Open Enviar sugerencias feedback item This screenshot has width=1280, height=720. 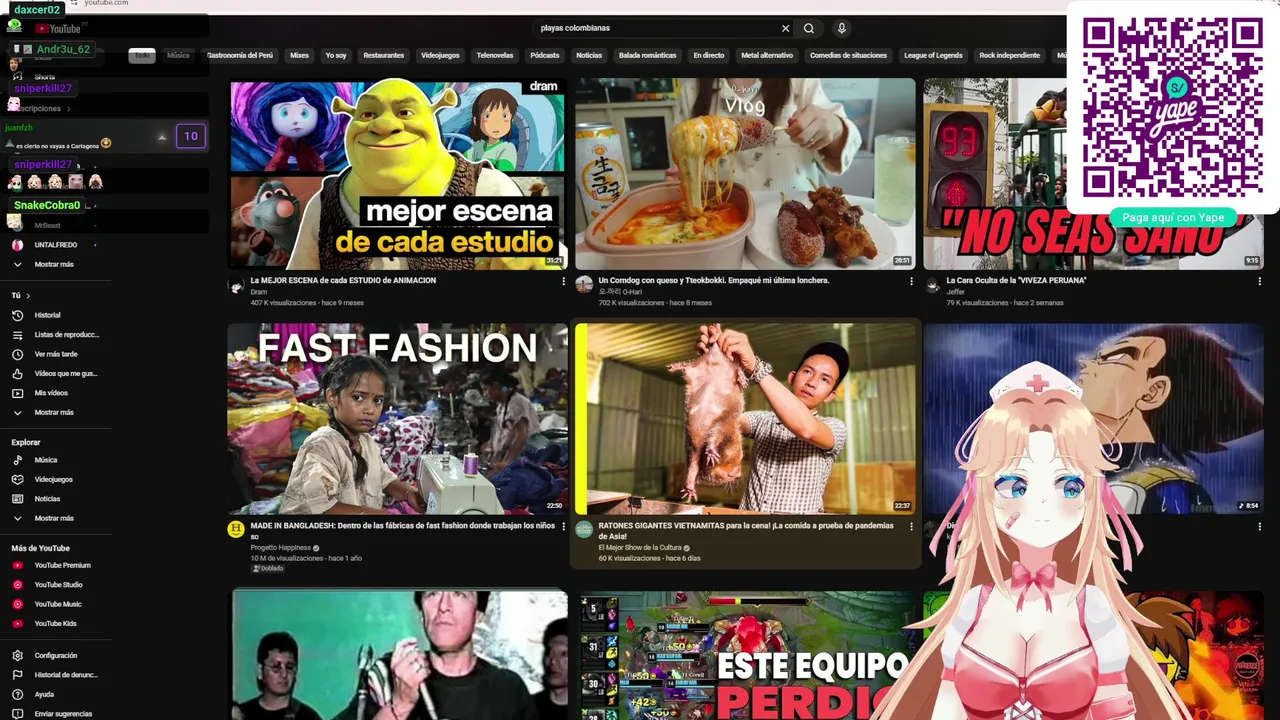52,714
